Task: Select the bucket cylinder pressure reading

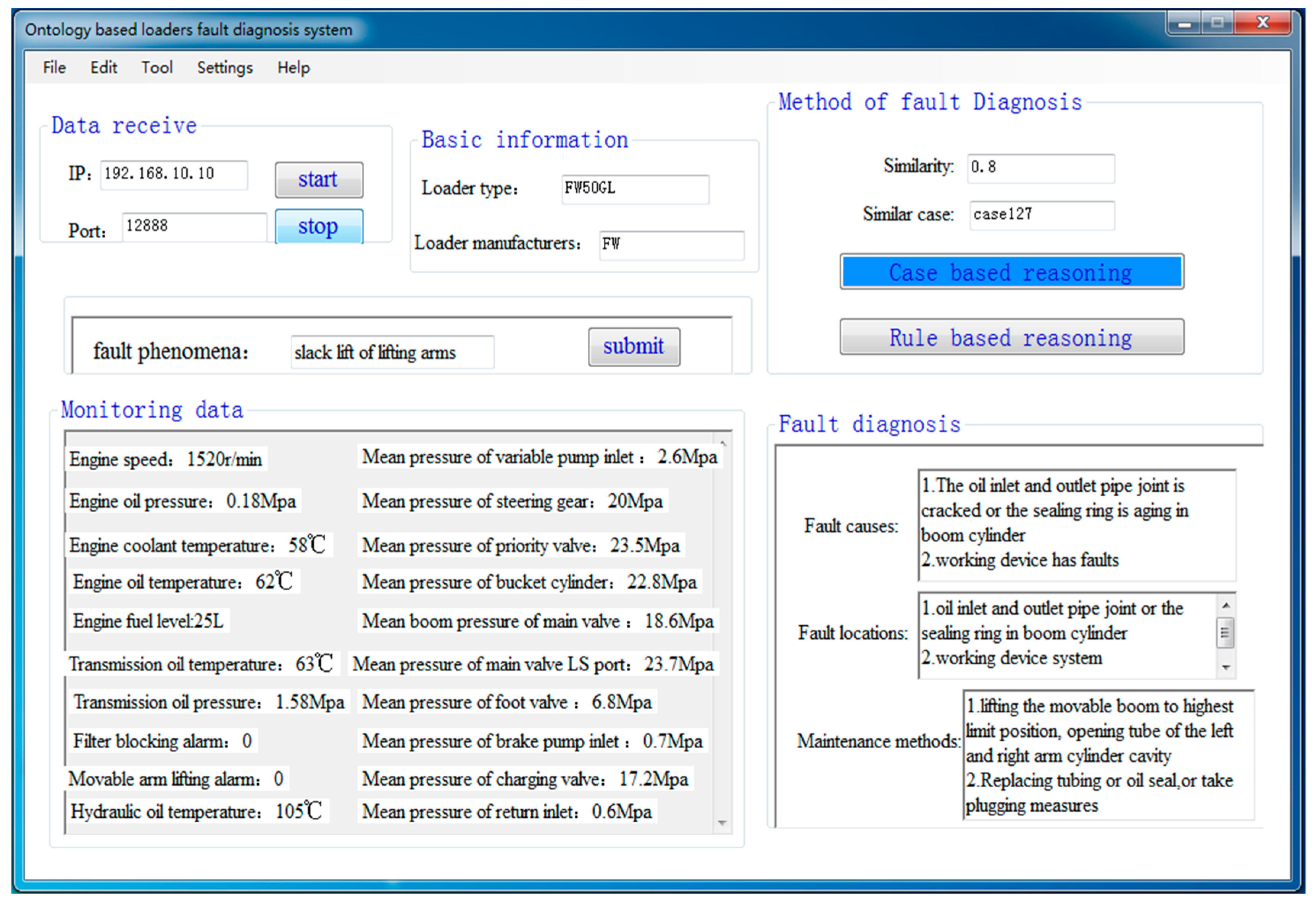Action: (x=529, y=582)
